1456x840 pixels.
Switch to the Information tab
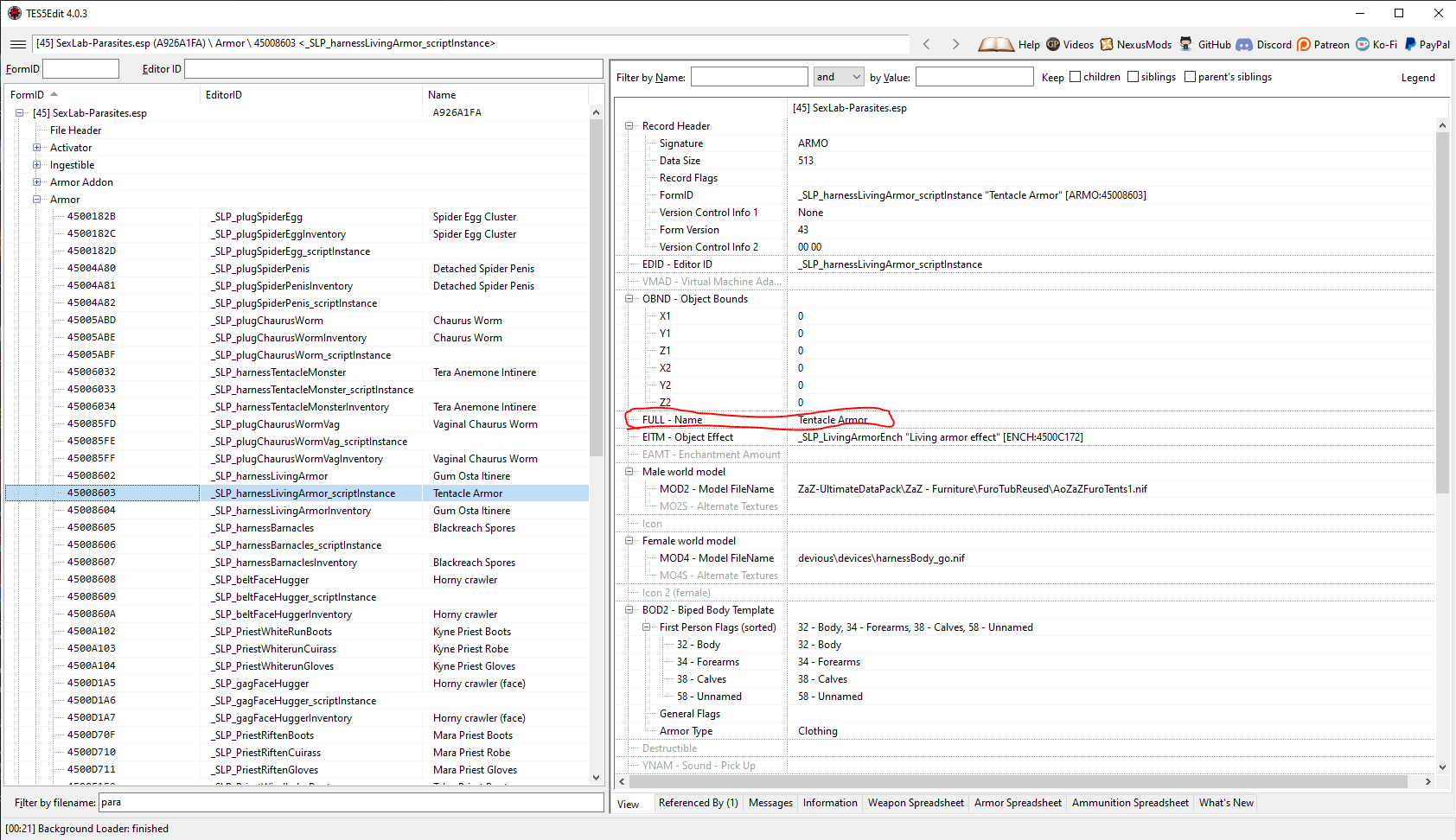(x=830, y=803)
